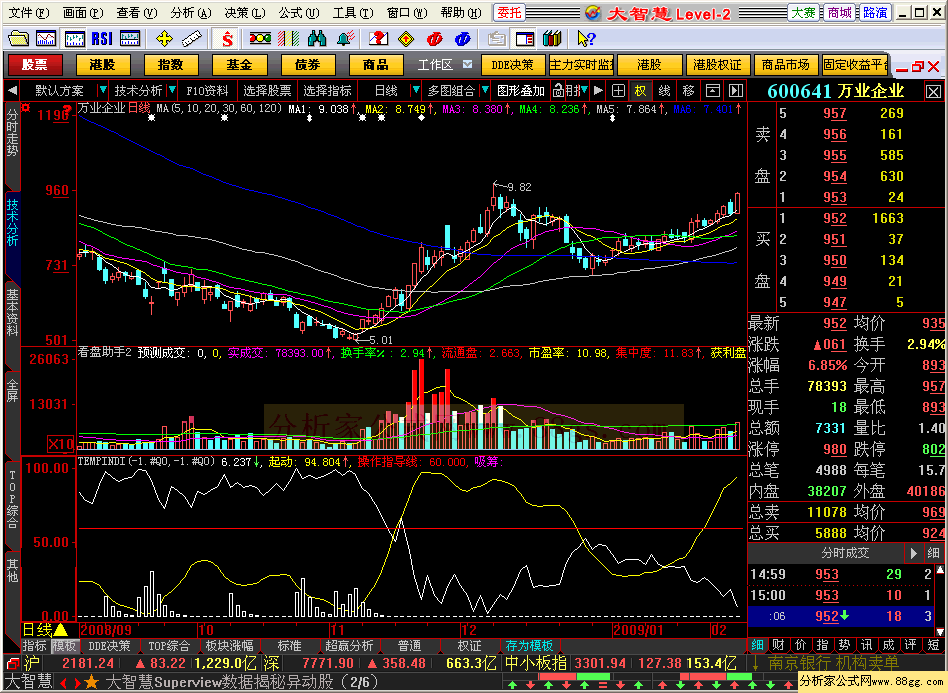Toggle the 财 finance tab at bottom right
Screen dimensions: 948x693
click(779, 645)
